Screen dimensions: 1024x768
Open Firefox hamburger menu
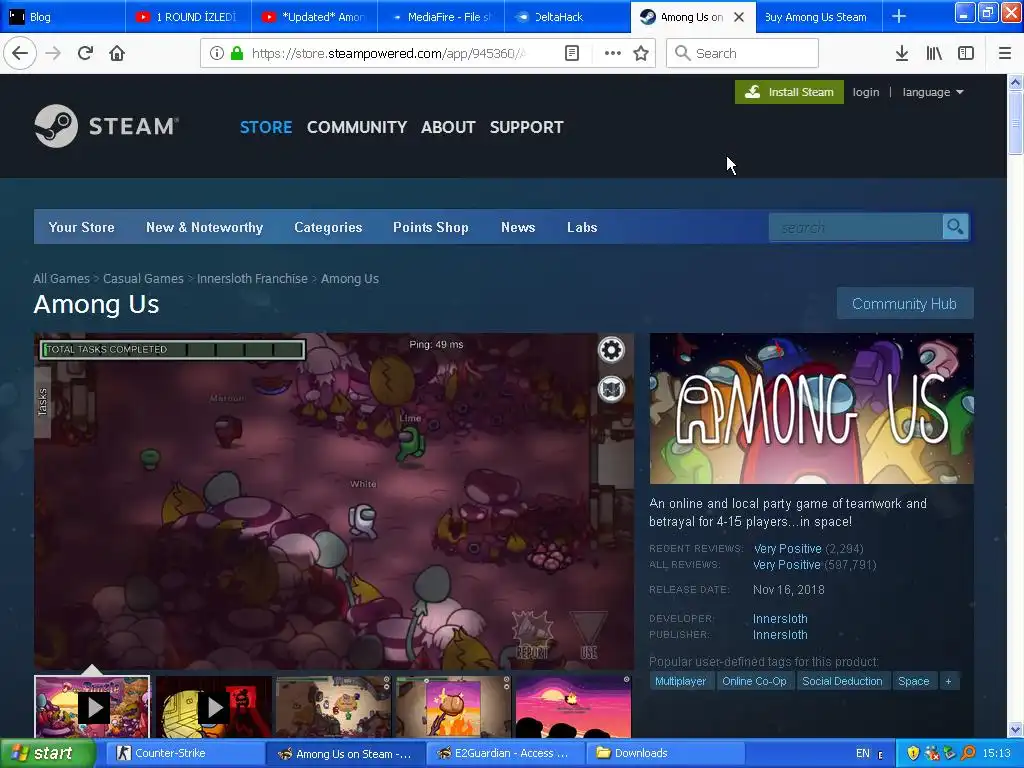point(1004,53)
